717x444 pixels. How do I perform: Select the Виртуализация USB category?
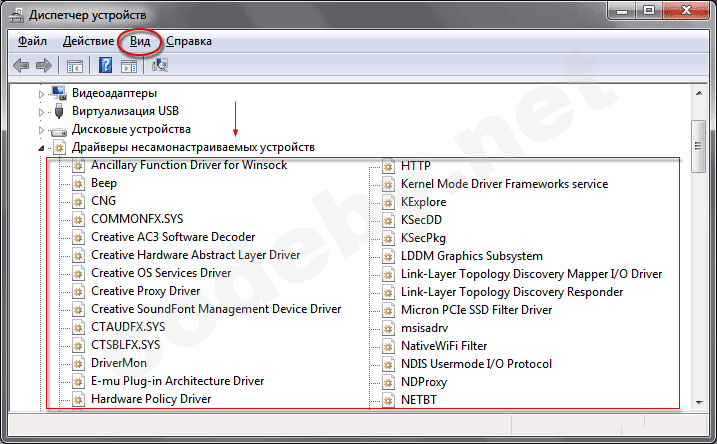pos(125,111)
